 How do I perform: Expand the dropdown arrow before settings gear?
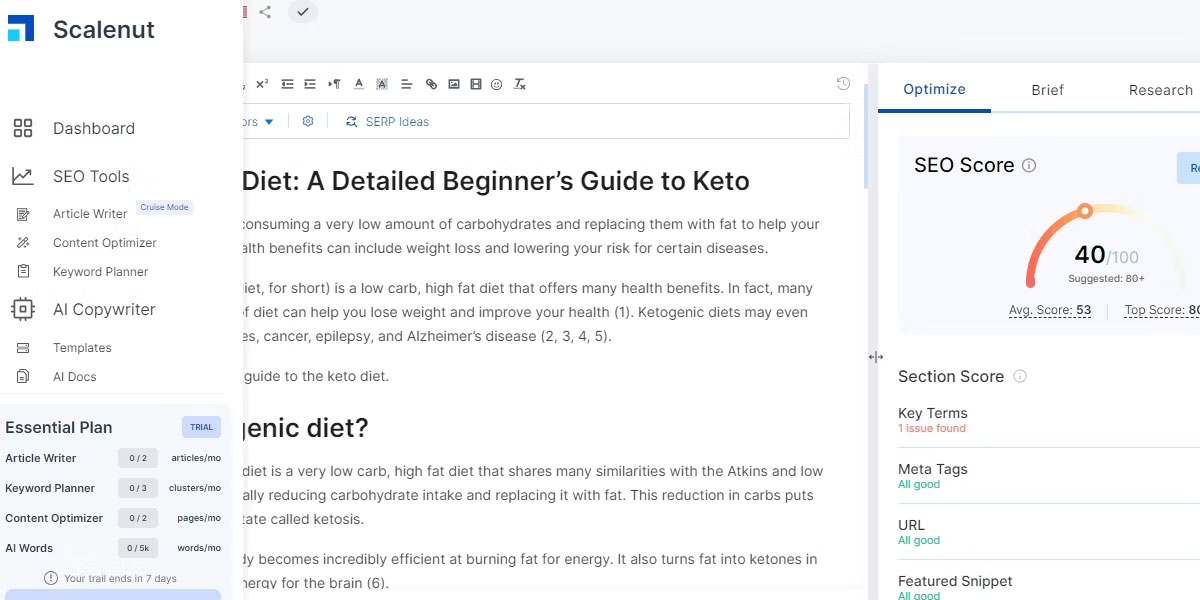point(269,122)
